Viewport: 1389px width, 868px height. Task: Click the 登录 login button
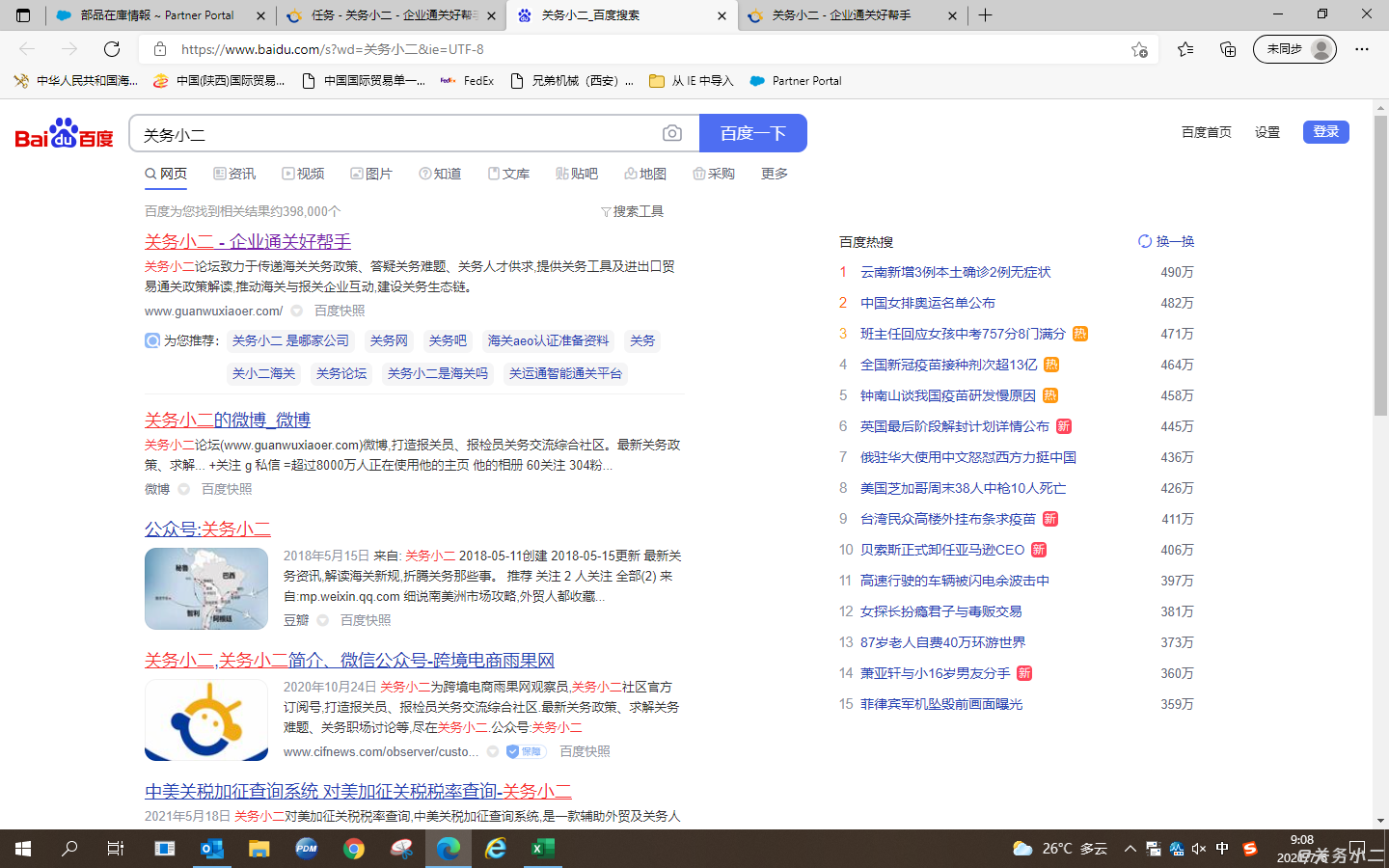click(1326, 132)
